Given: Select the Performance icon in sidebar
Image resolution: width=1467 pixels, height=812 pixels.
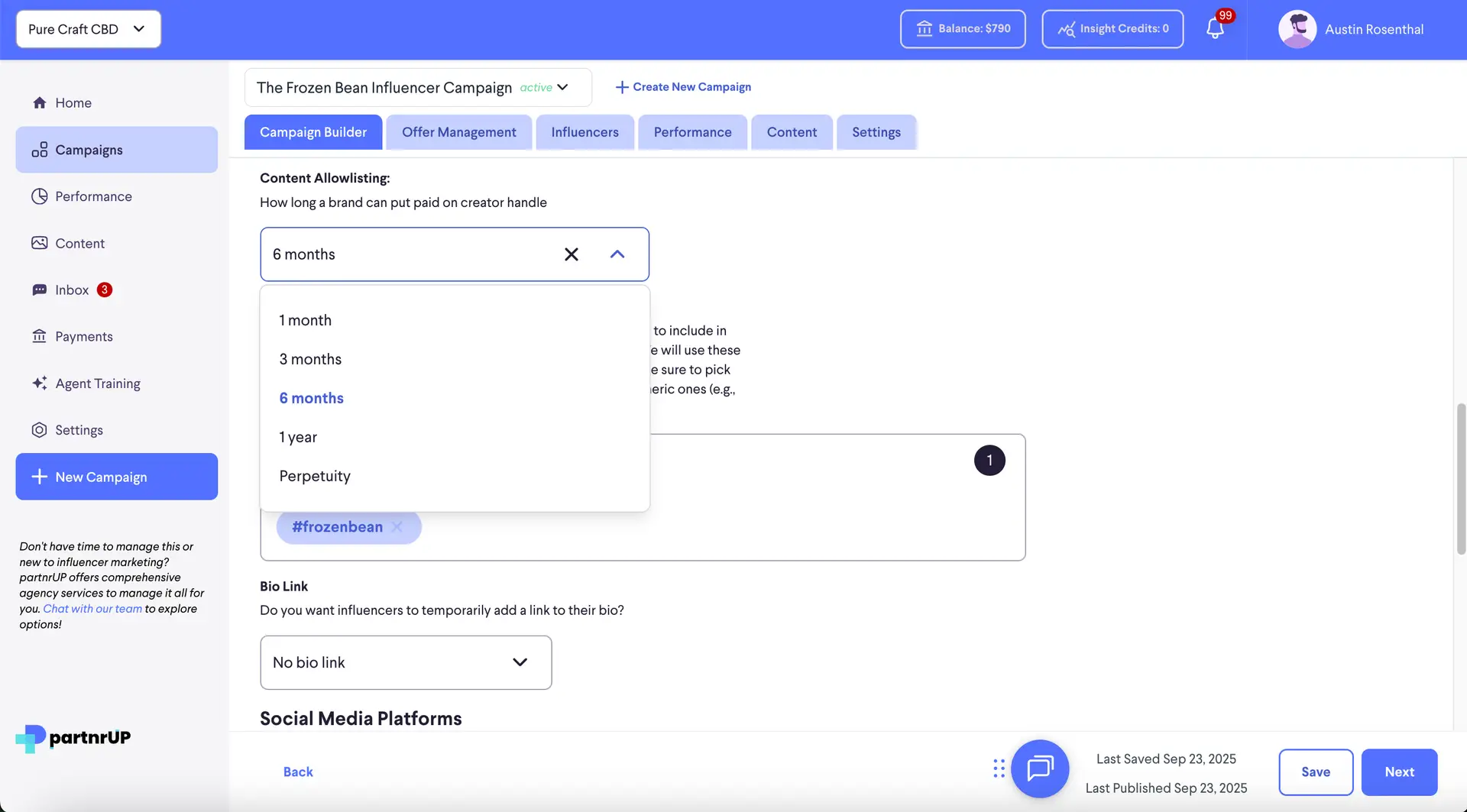Looking at the screenshot, I should pos(92,196).
